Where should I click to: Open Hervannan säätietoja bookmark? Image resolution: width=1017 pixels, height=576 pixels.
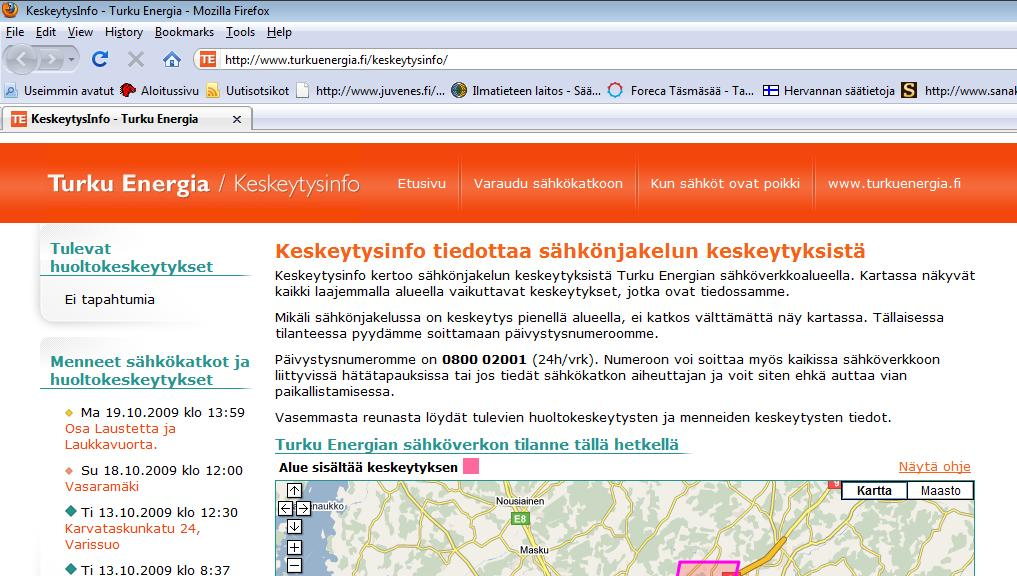(828, 91)
